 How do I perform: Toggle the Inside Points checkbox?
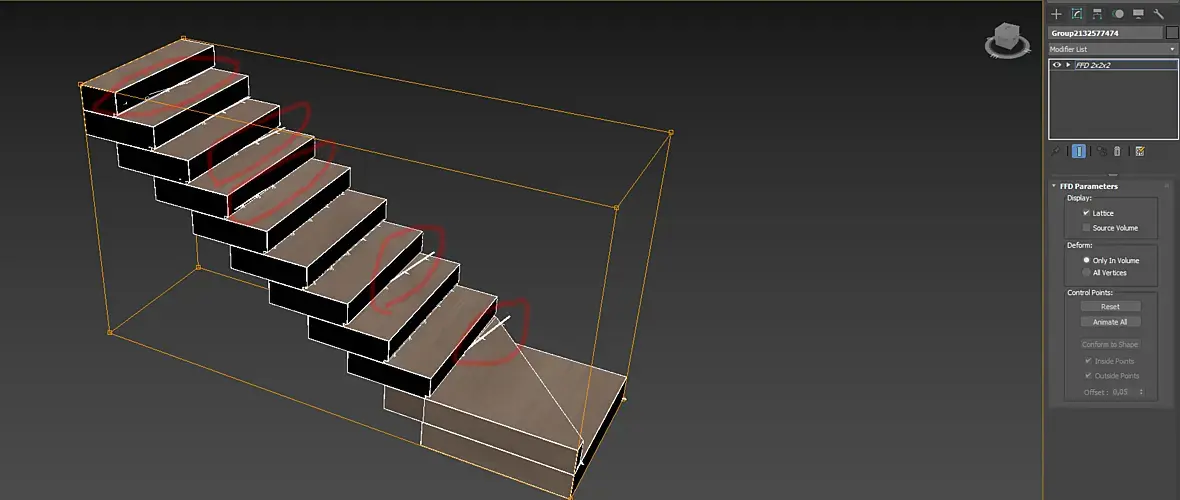click(1088, 361)
